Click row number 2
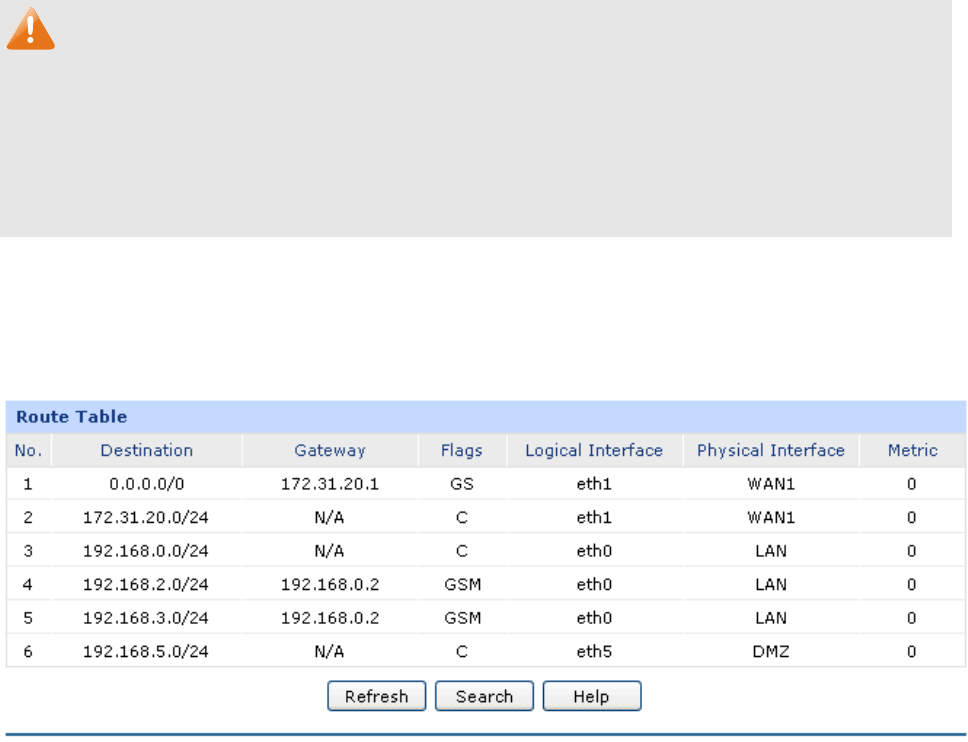The width and height of the screenshot is (968, 742). click(28, 517)
